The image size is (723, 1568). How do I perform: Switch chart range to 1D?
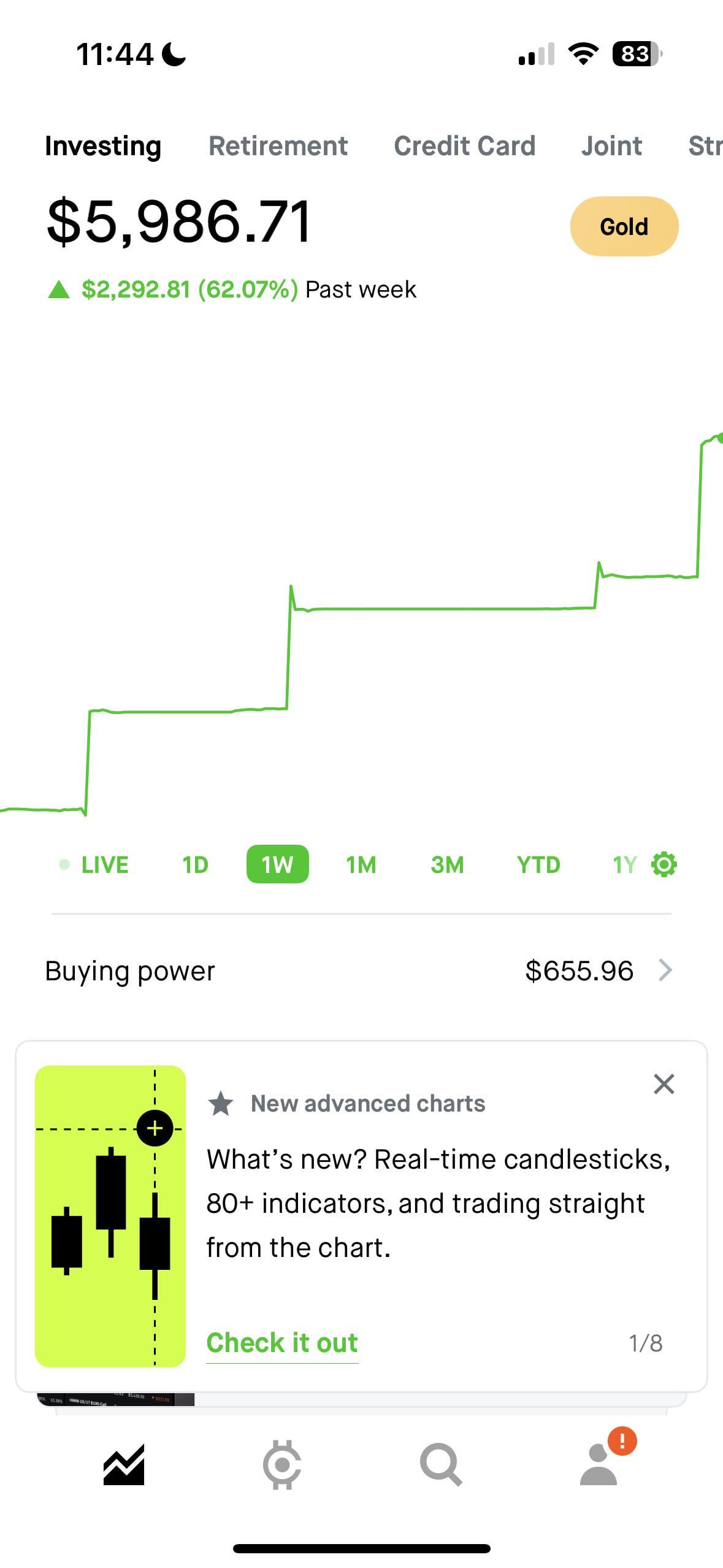pyautogui.click(x=195, y=865)
